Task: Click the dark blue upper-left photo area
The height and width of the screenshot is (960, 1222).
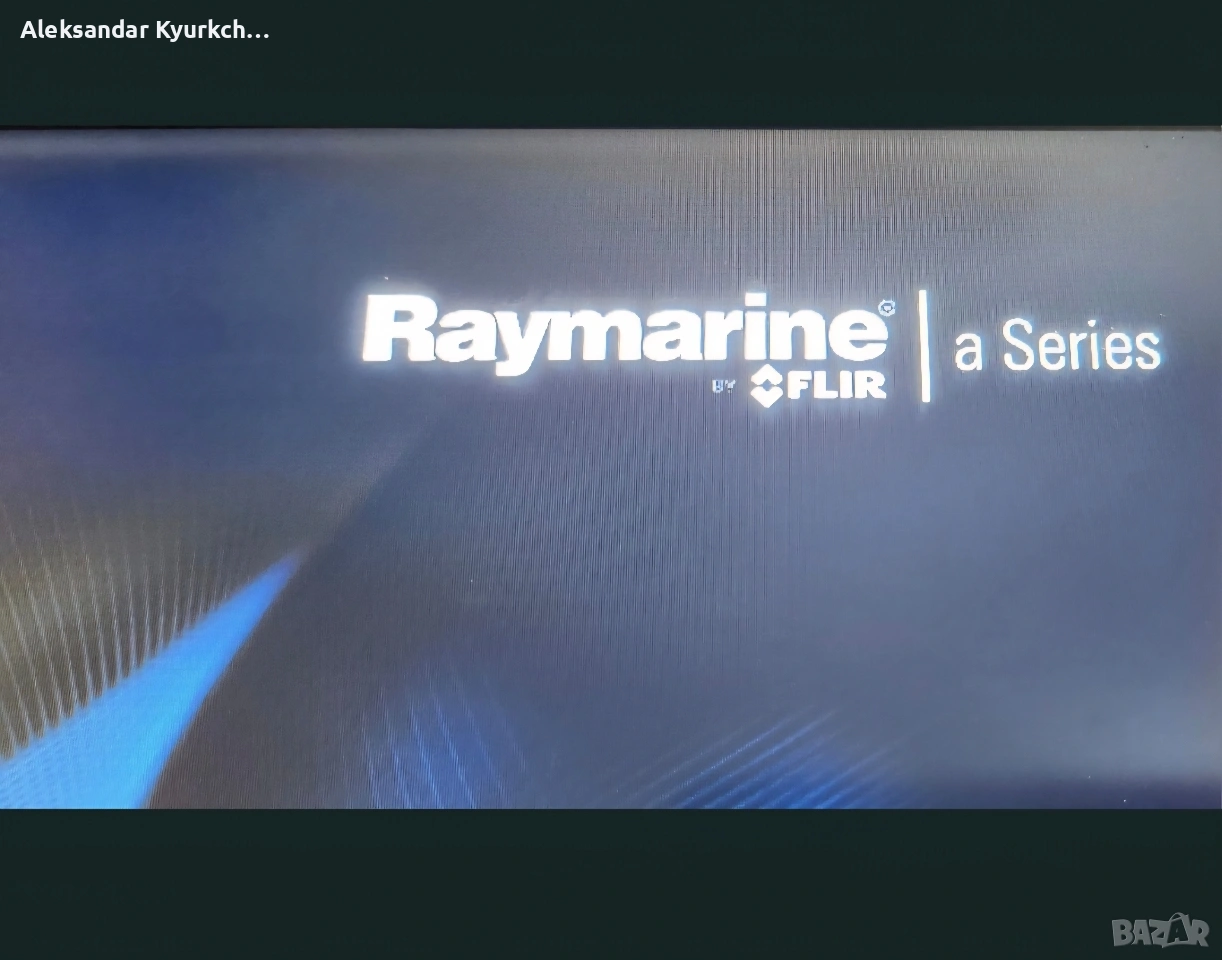Action: click(x=150, y=250)
